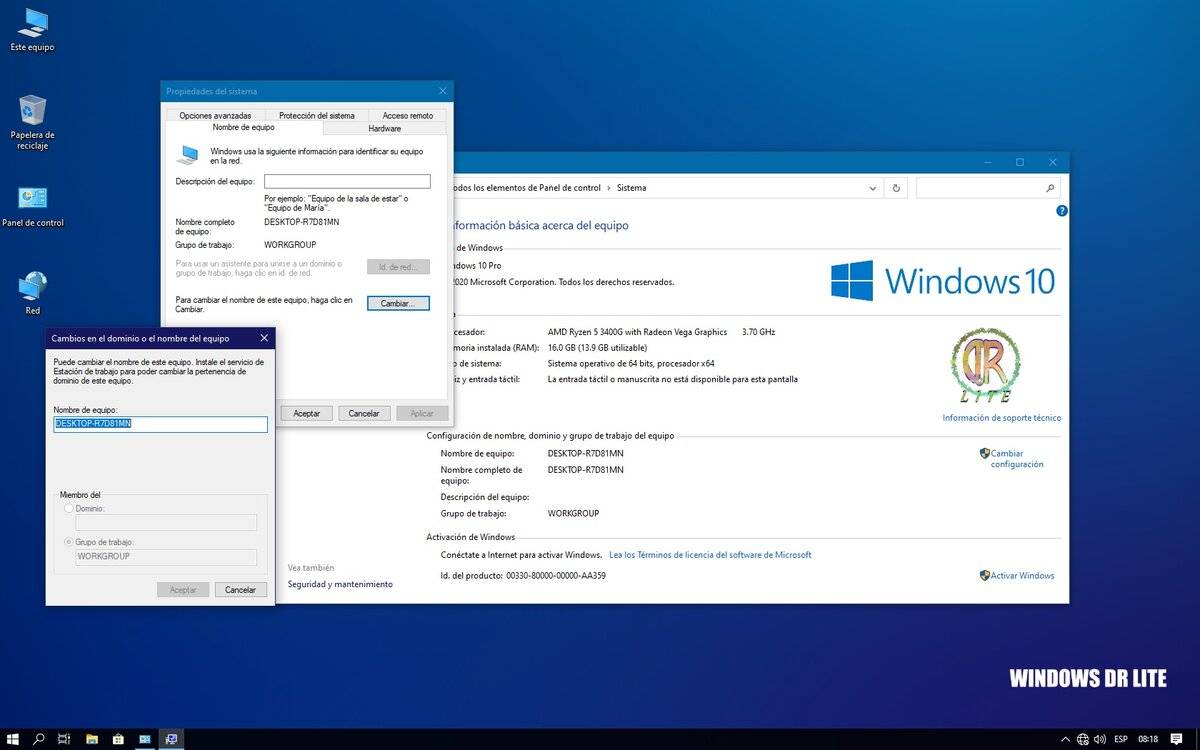Click the Dominio text field
Viewport: 1200px width, 750px height.
coord(166,522)
